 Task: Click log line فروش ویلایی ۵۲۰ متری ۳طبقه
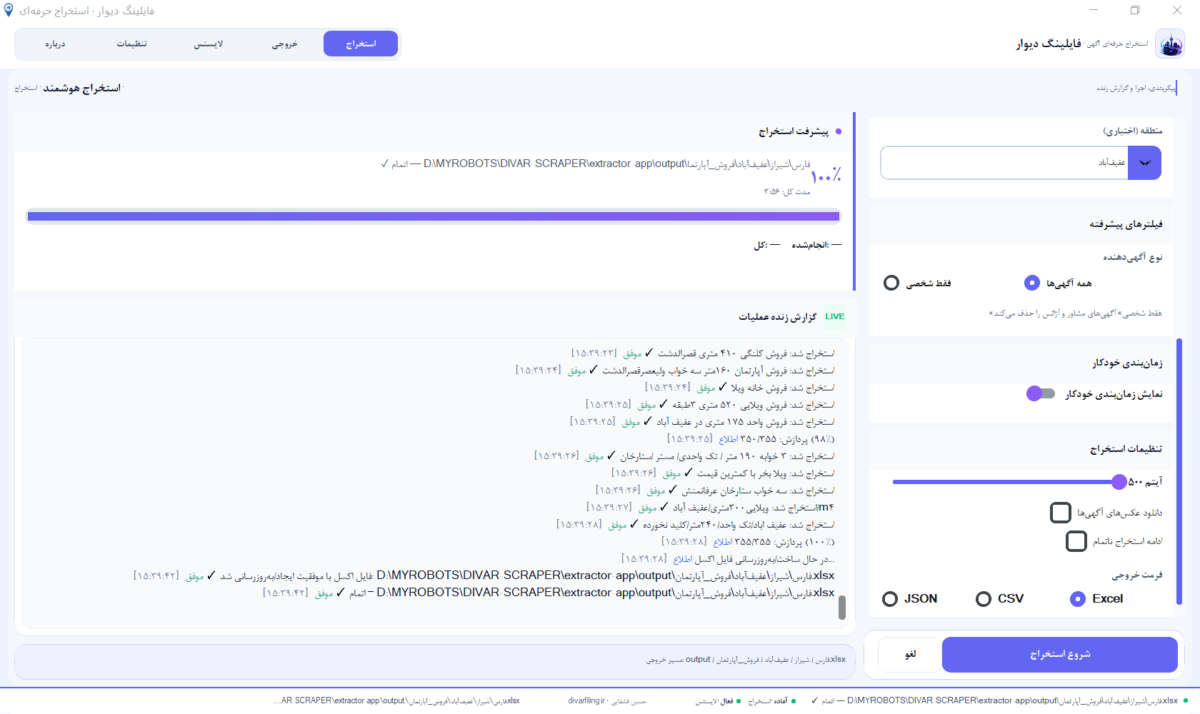pos(710,404)
